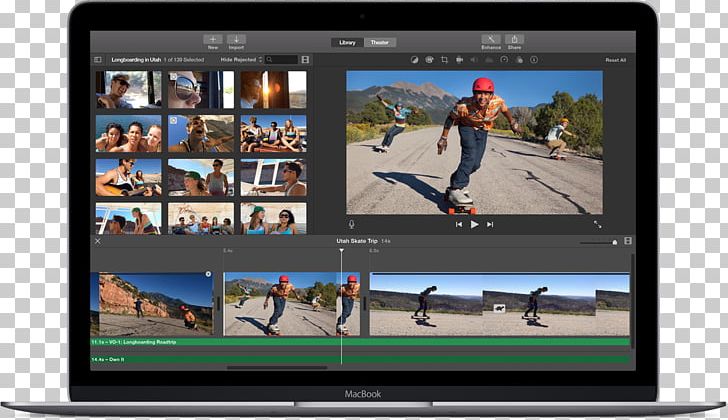The height and width of the screenshot is (420, 728).
Task: Select the guitar player thumbnail
Action: pyautogui.click(x=129, y=177)
